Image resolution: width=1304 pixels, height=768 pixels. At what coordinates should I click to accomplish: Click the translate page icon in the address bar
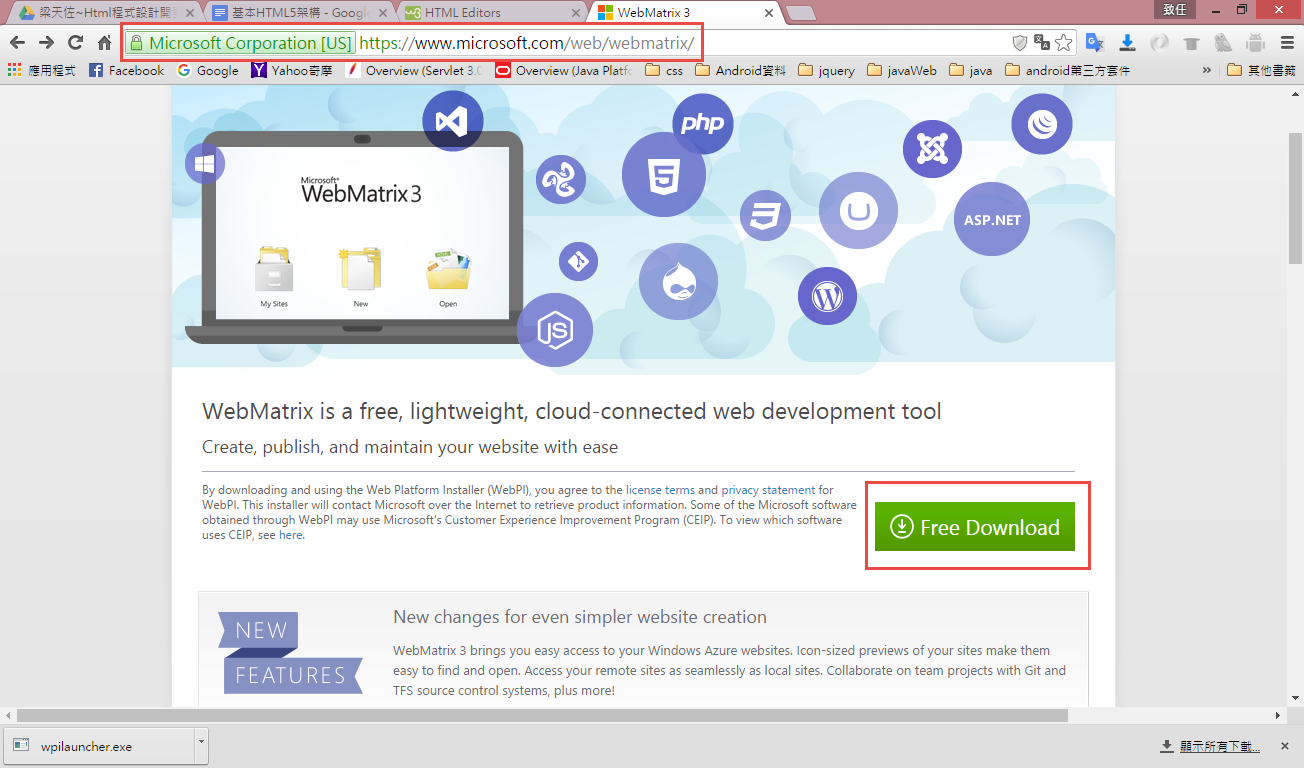pos(1042,43)
